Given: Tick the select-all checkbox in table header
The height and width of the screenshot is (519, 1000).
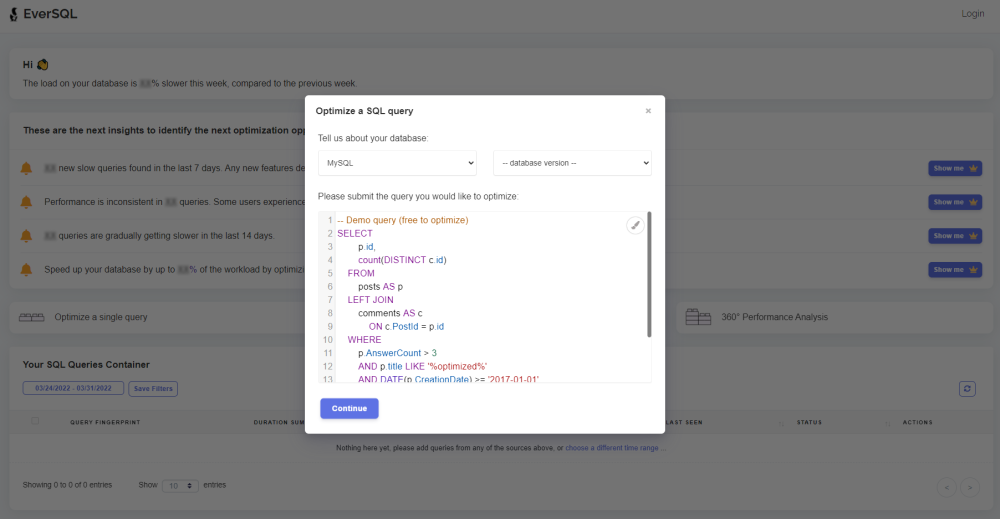Looking at the screenshot, I should coord(35,421).
